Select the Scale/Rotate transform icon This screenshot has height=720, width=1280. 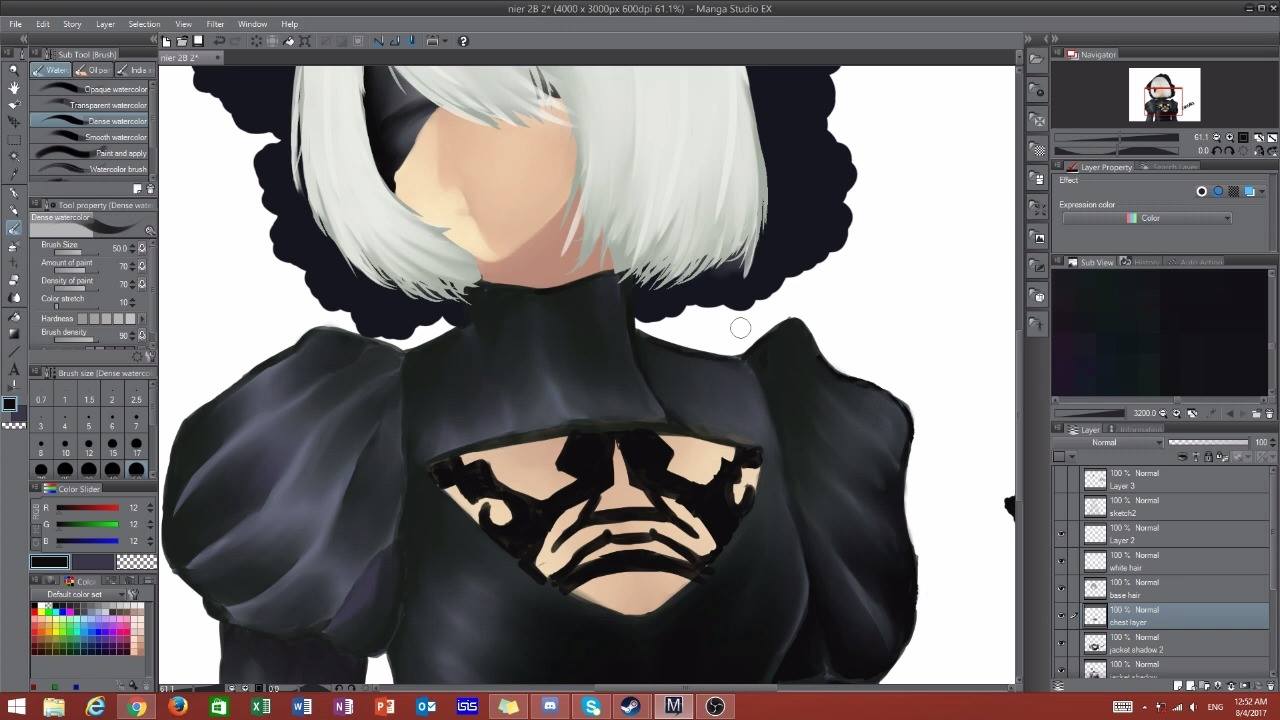(x=305, y=41)
